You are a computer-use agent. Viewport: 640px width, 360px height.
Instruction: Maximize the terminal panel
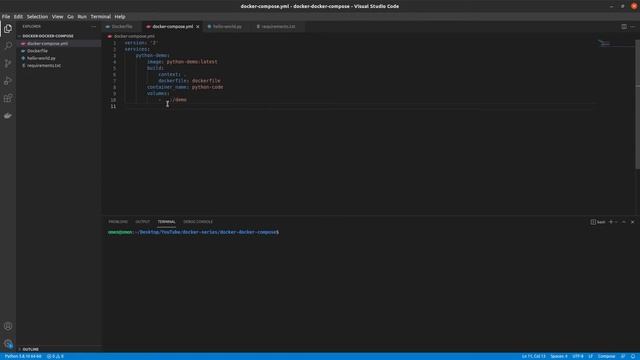624,222
